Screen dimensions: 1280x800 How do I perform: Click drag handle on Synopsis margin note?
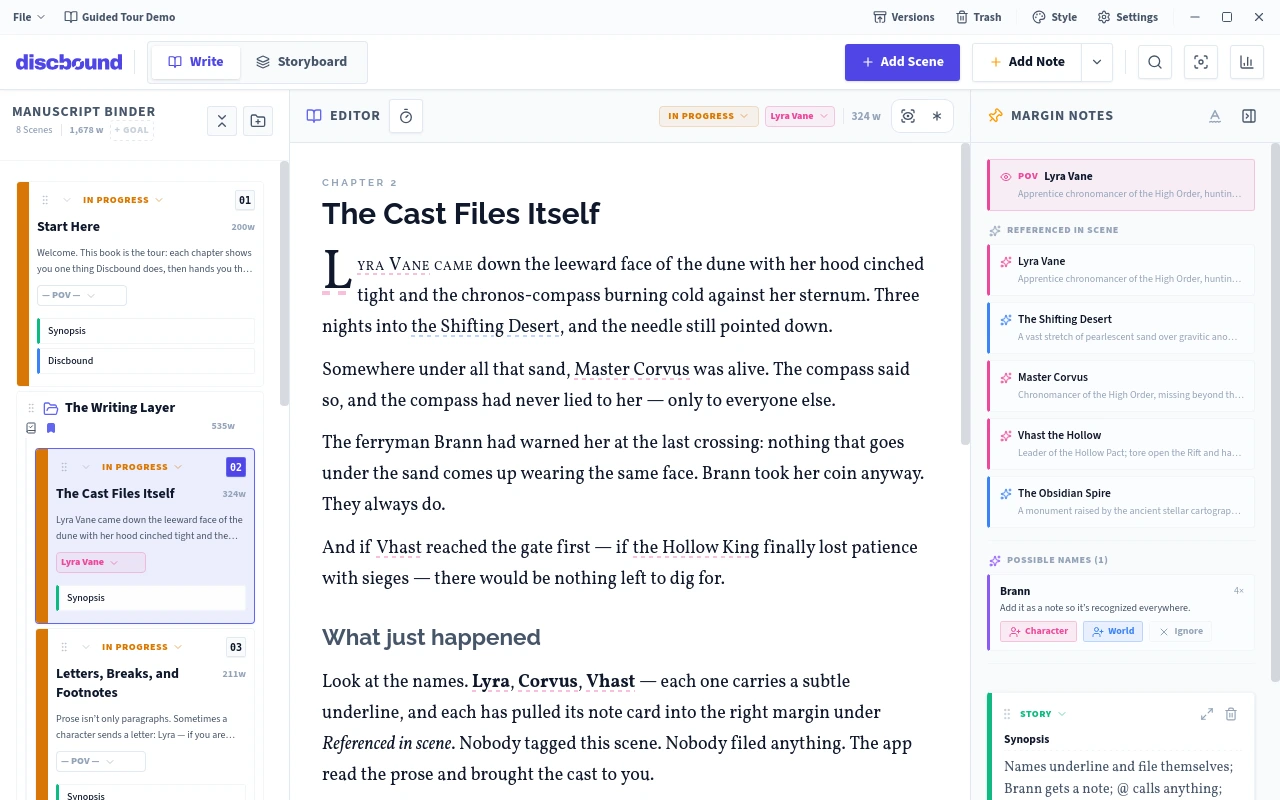(x=1007, y=714)
